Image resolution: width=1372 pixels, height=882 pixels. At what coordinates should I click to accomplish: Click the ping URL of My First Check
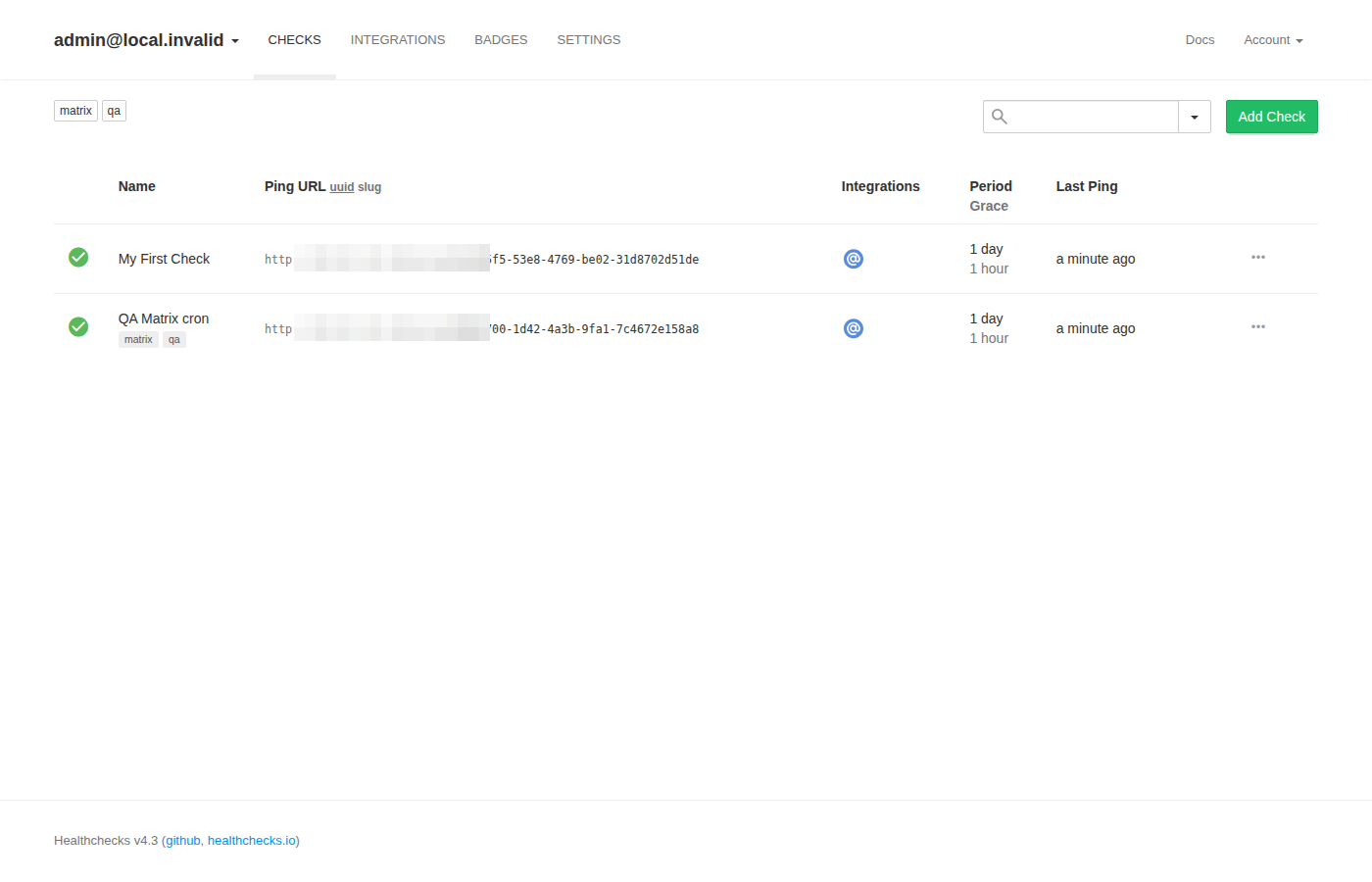(x=481, y=260)
